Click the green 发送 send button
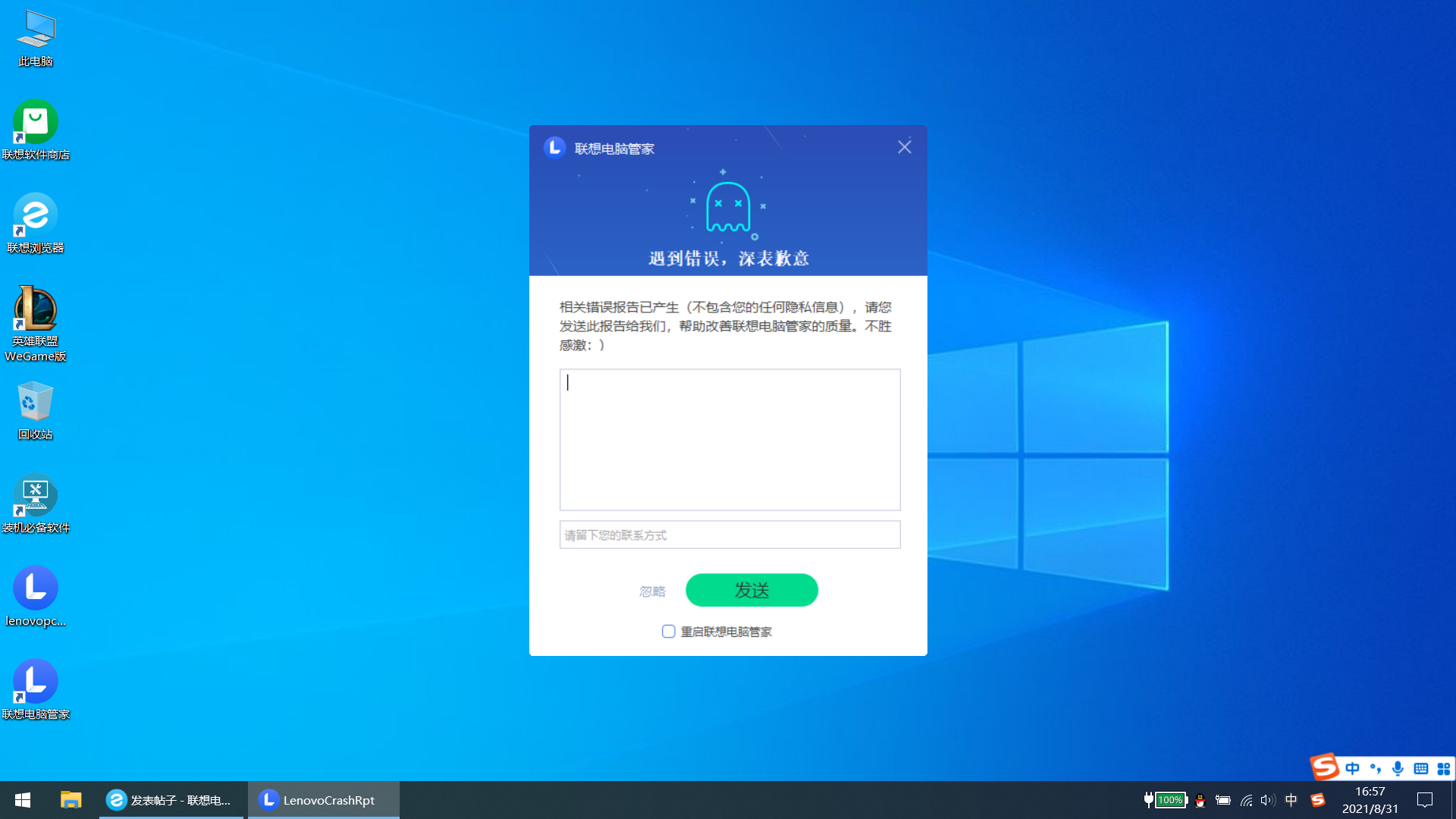Image resolution: width=1456 pixels, height=819 pixels. pyautogui.click(x=752, y=590)
